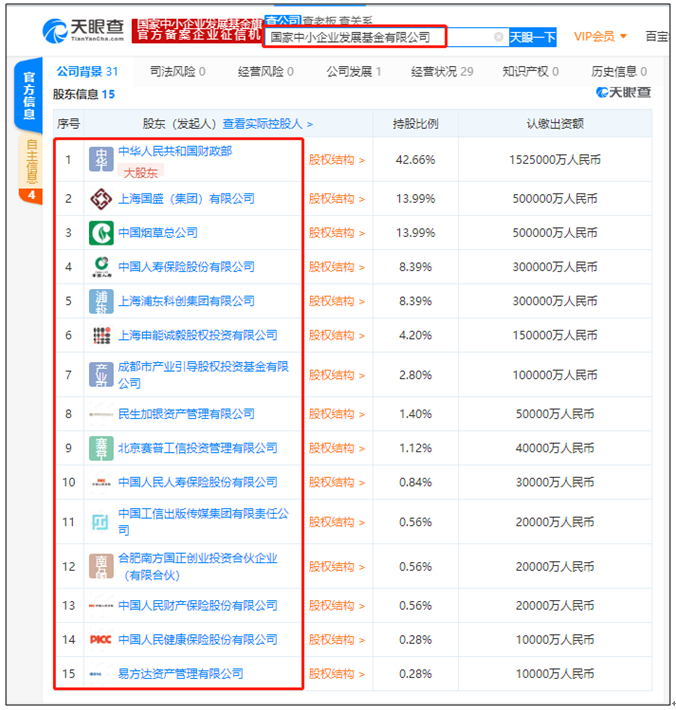Expand 股权结构 for 北京赛普工信投资管理
The height and width of the screenshot is (710, 676).
pyautogui.click(x=336, y=448)
